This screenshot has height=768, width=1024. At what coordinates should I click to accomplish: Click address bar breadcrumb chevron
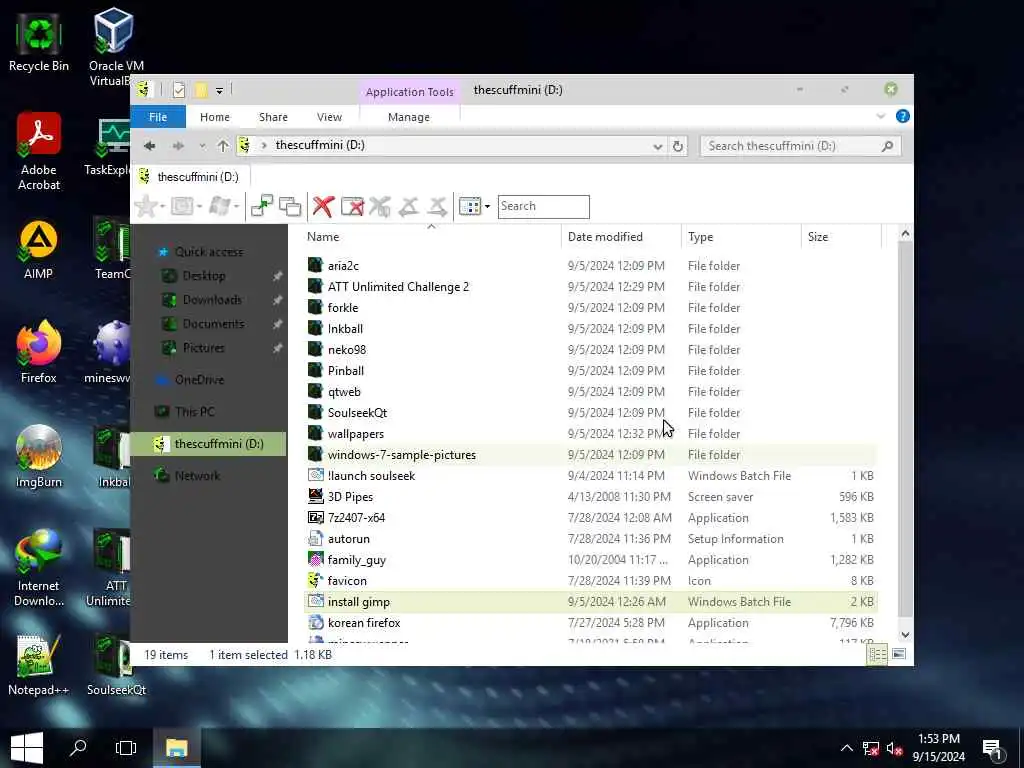264,145
